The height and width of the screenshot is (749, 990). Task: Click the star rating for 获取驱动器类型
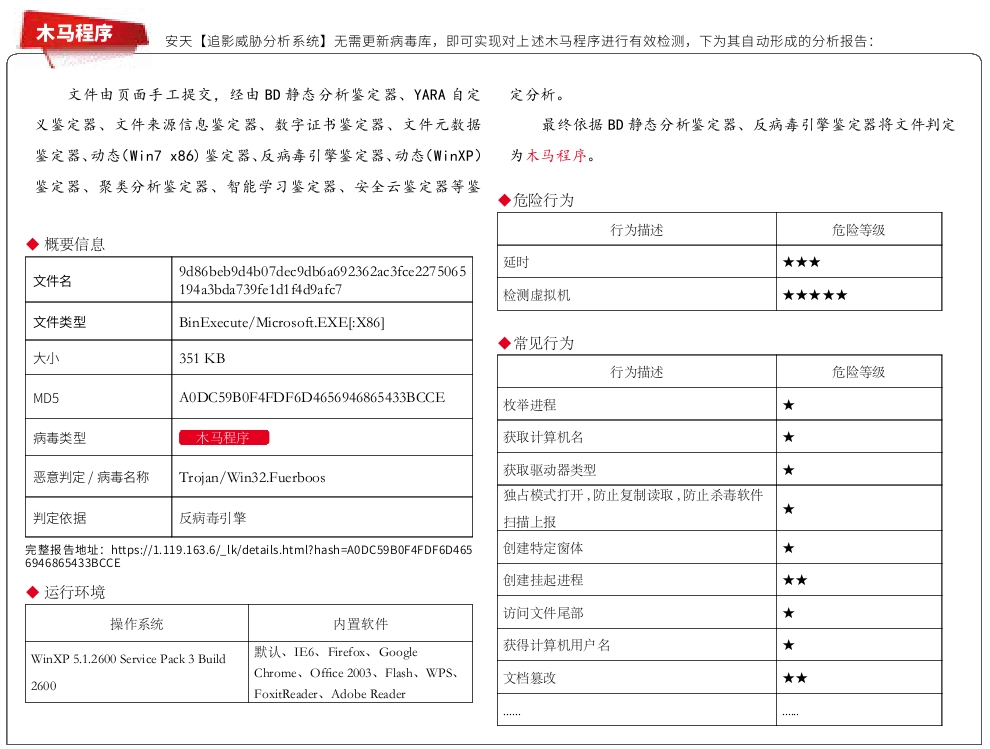[x=789, y=470]
